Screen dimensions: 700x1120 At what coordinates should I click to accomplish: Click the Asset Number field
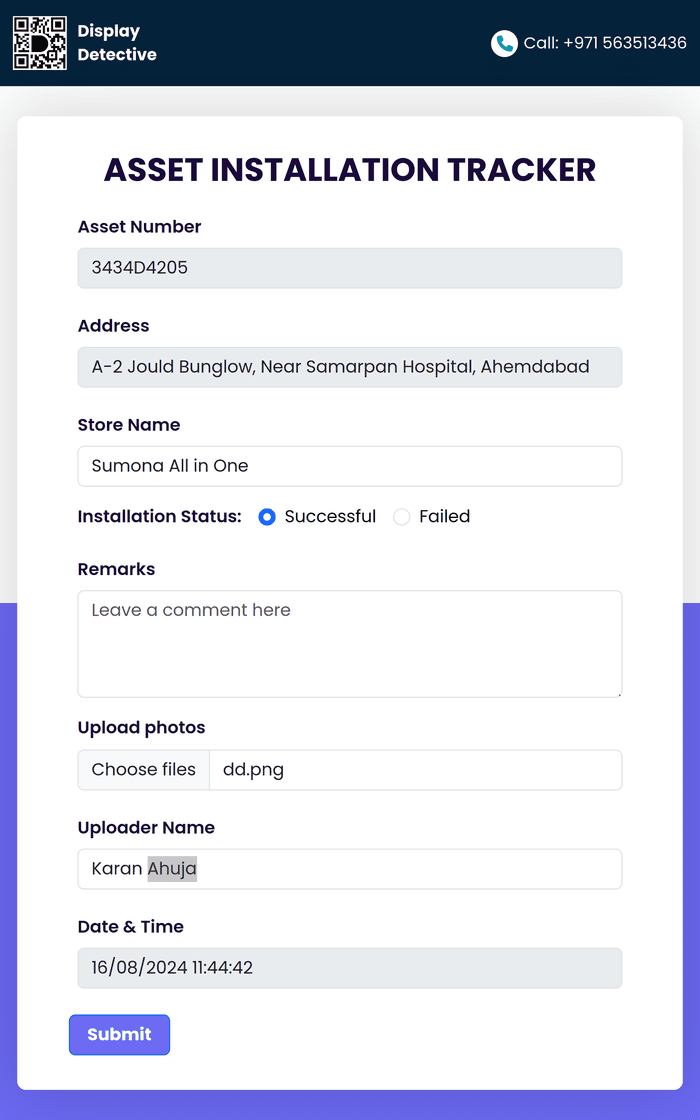pyautogui.click(x=350, y=268)
